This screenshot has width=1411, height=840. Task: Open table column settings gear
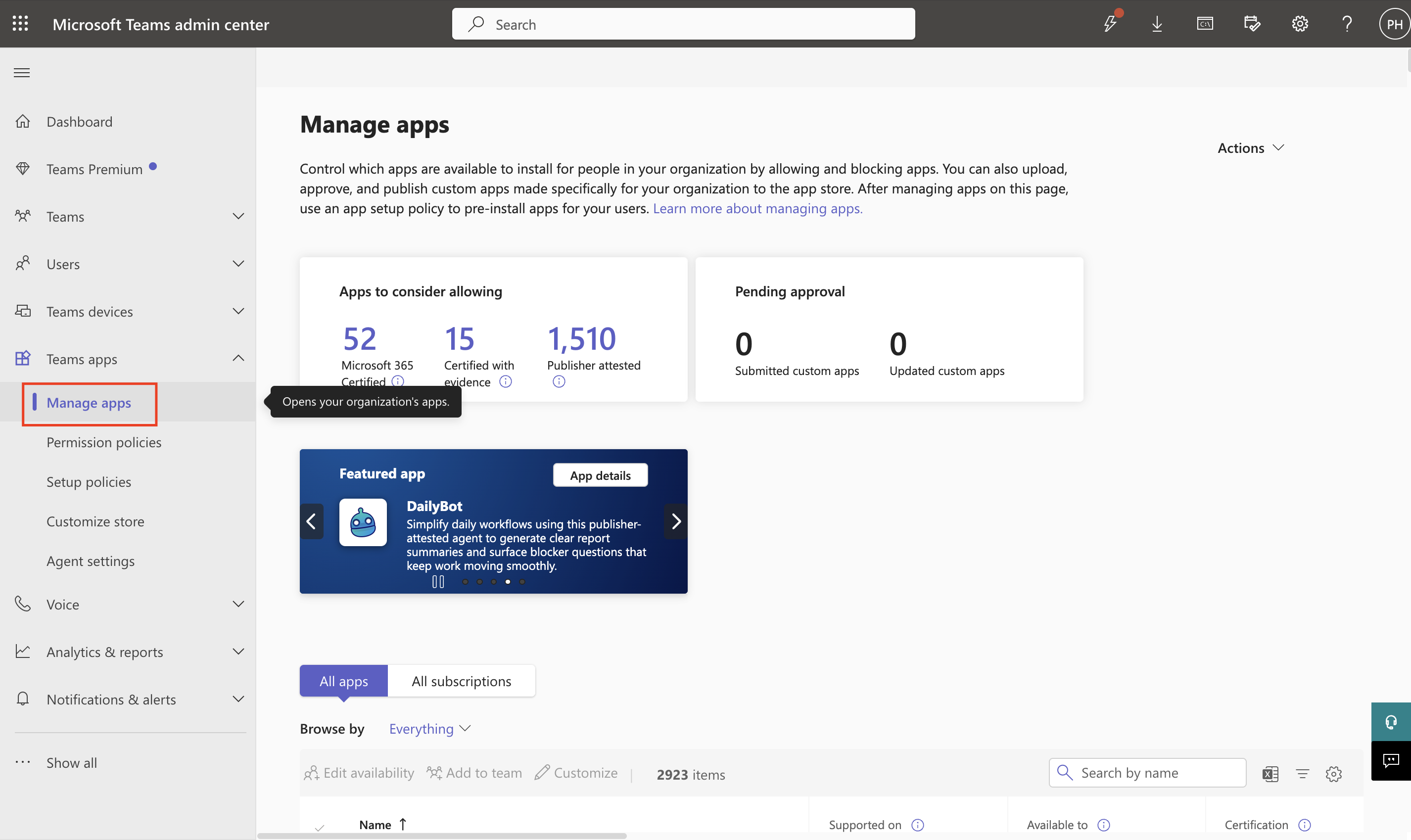pyautogui.click(x=1333, y=773)
